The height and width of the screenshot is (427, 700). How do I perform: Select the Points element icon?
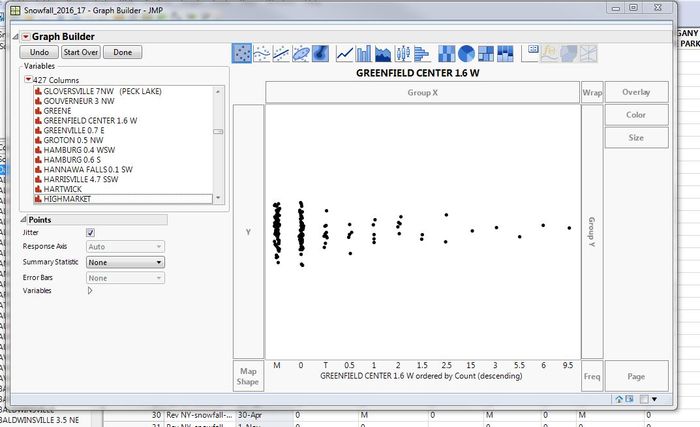(x=242, y=54)
